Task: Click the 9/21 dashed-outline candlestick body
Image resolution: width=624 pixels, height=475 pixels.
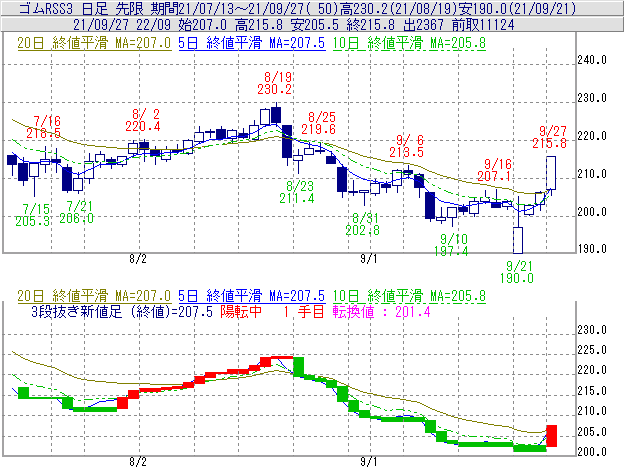Action: click(x=518, y=240)
